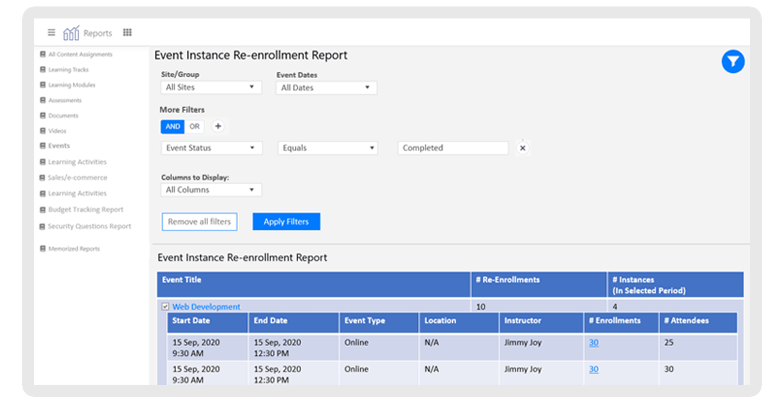The height and width of the screenshot is (403, 784).
Task: Add a filter with the plus icon
Action: [x=218, y=126]
